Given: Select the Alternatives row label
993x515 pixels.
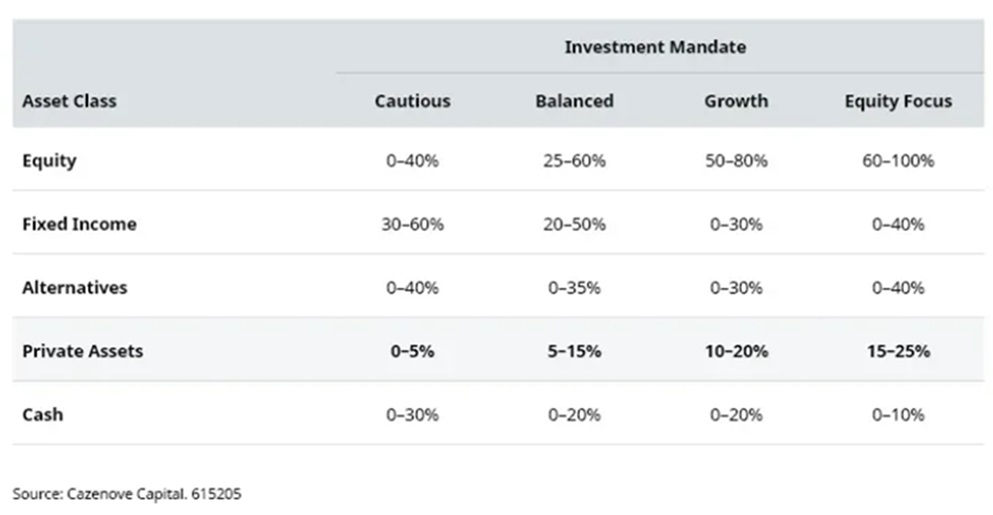Looking at the screenshot, I should [x=75, y=288].
